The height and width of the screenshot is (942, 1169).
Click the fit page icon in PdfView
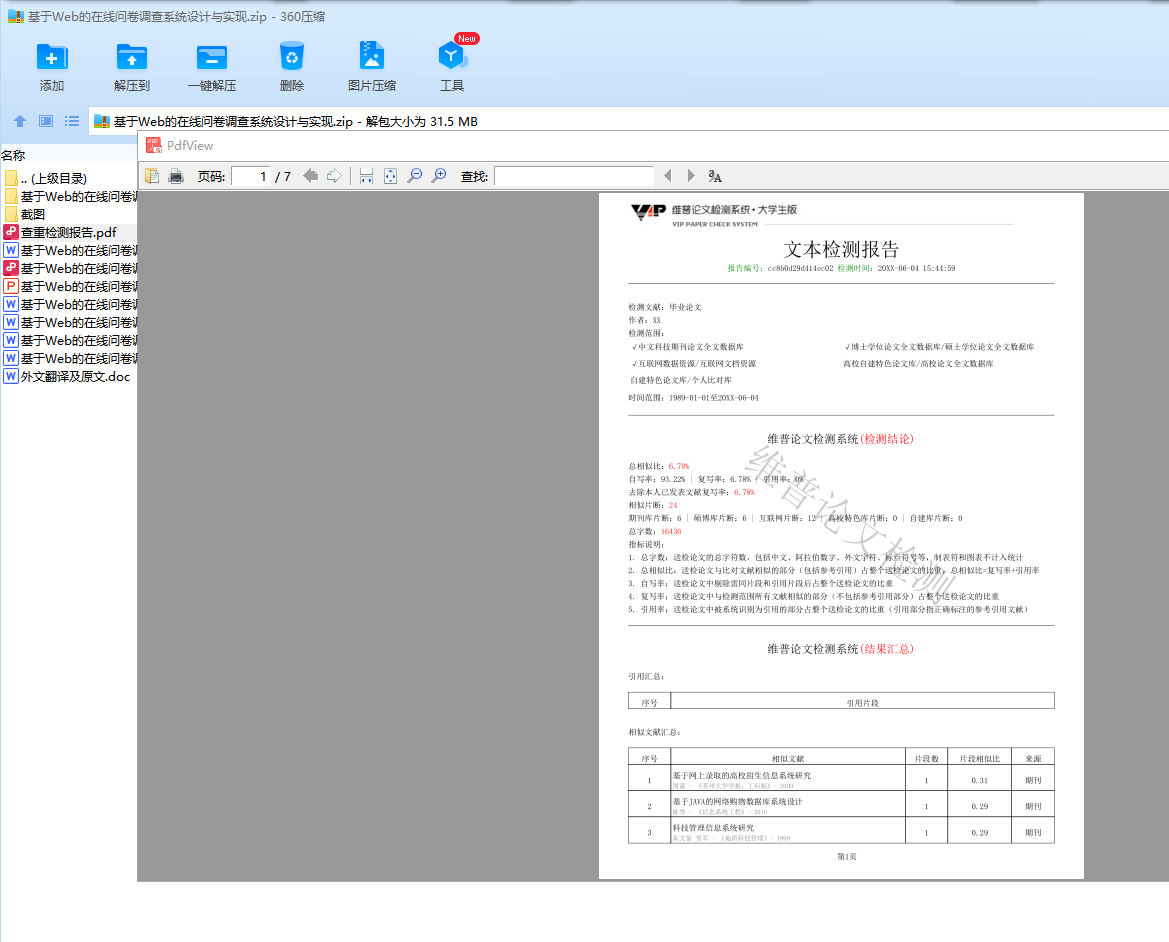(x=390, y=176)
